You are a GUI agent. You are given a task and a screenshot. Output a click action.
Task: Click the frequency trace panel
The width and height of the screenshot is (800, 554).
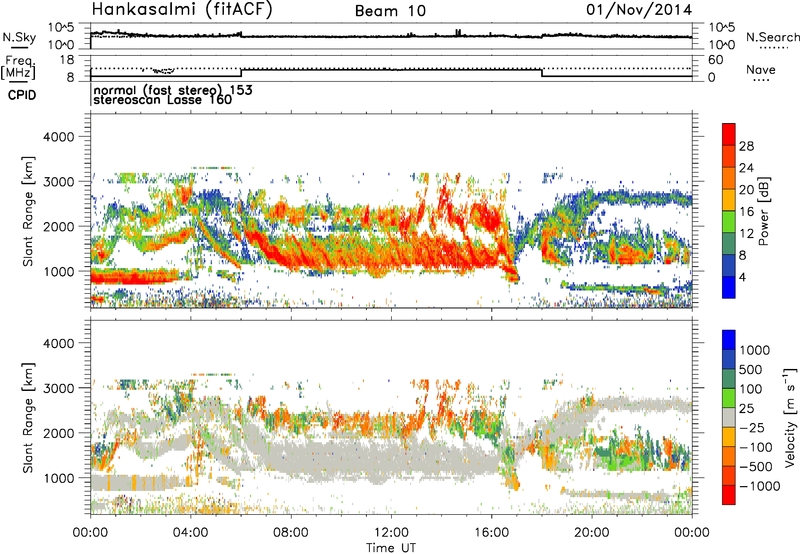[x=391, y=69]
